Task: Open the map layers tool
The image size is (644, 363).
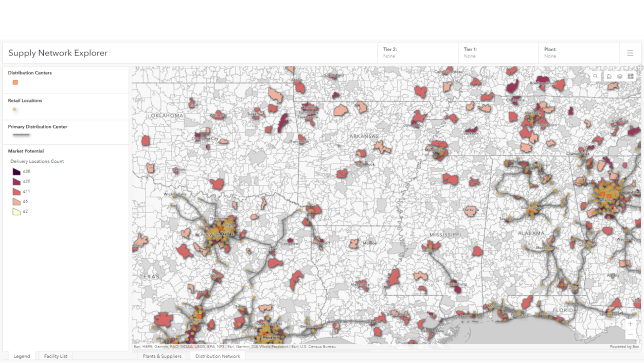Action: point(620,76)
